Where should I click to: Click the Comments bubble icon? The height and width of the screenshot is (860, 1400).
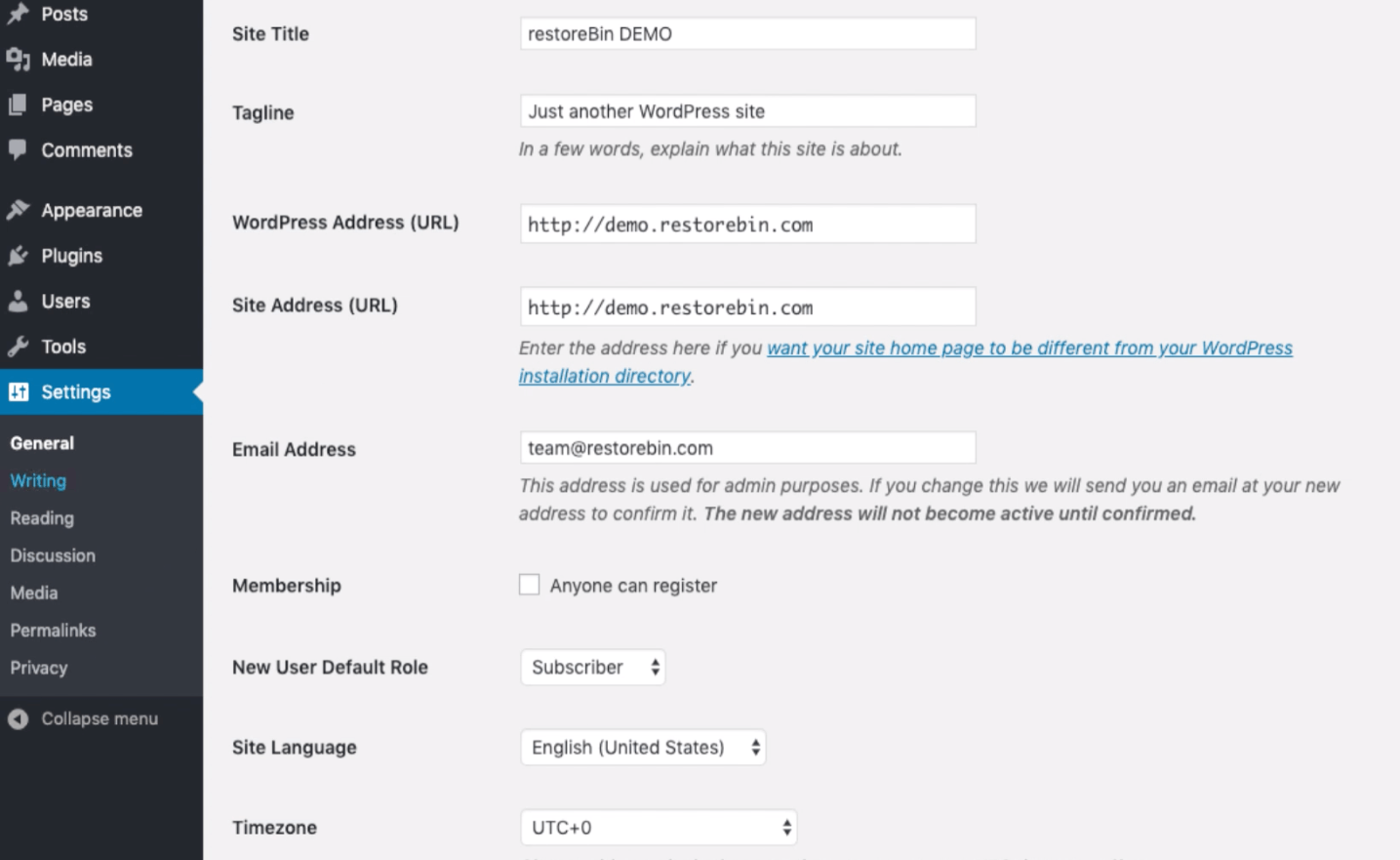point(18,149)
